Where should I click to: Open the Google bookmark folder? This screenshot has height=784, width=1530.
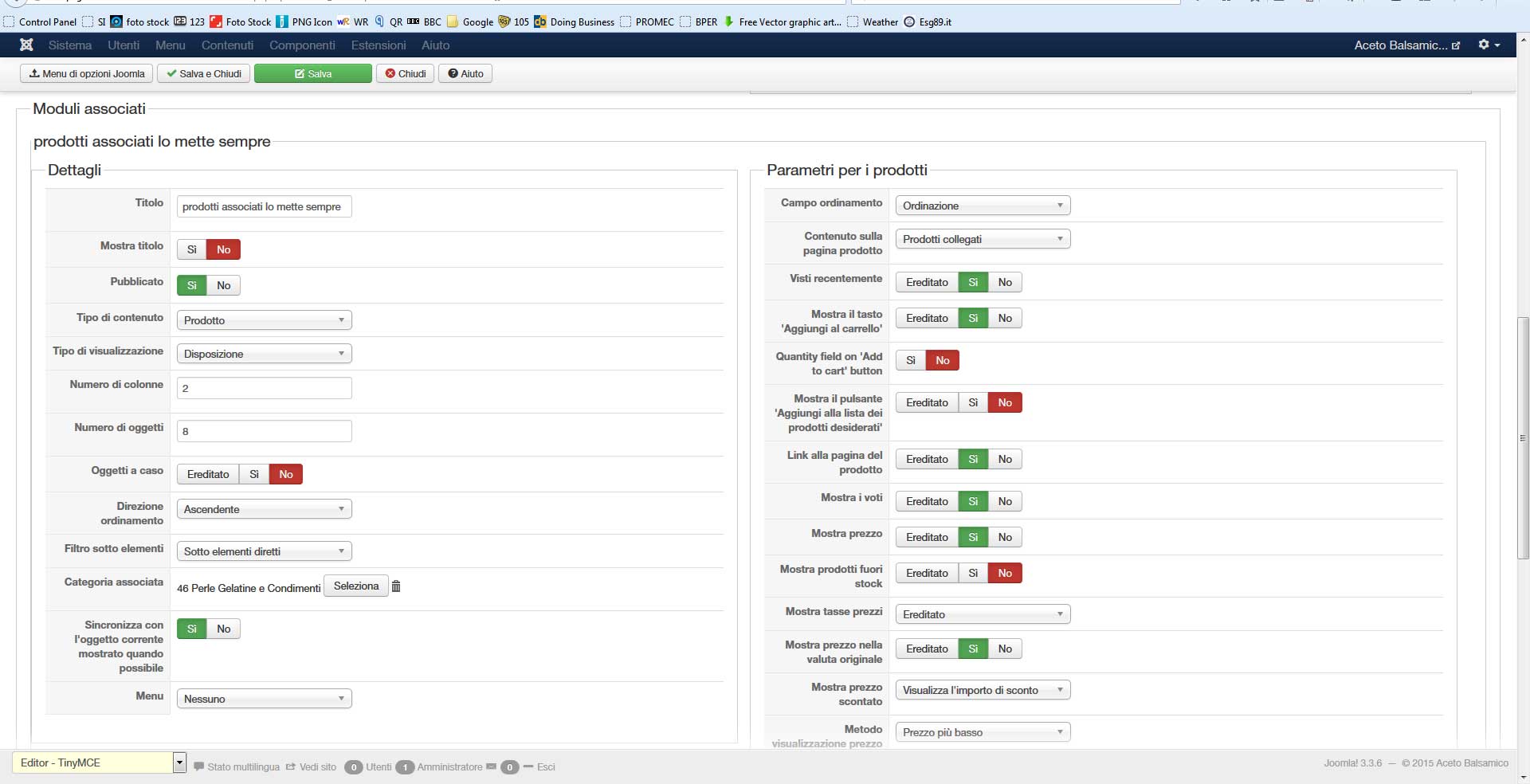point(470,22)
